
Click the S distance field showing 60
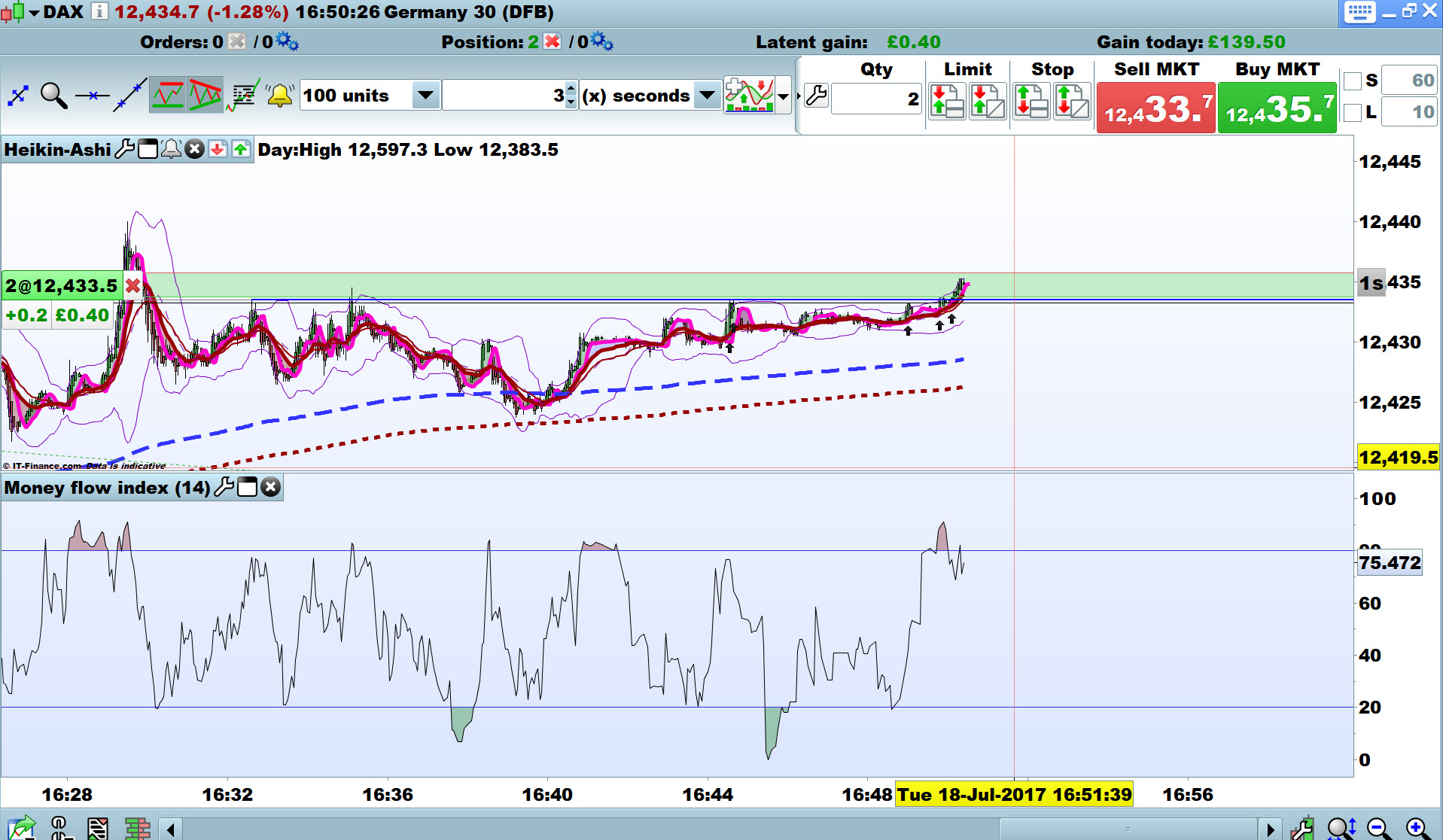[x=1409, y=81]
